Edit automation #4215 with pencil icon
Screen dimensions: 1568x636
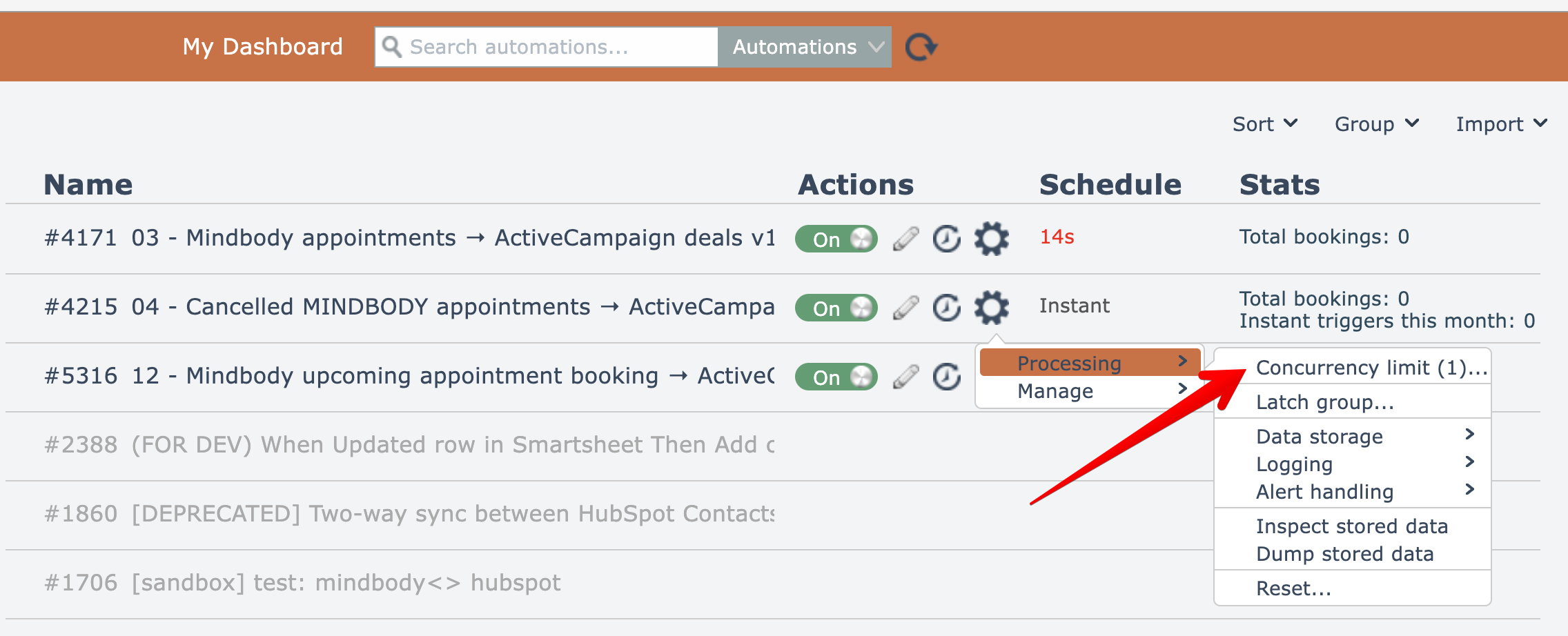905,308
